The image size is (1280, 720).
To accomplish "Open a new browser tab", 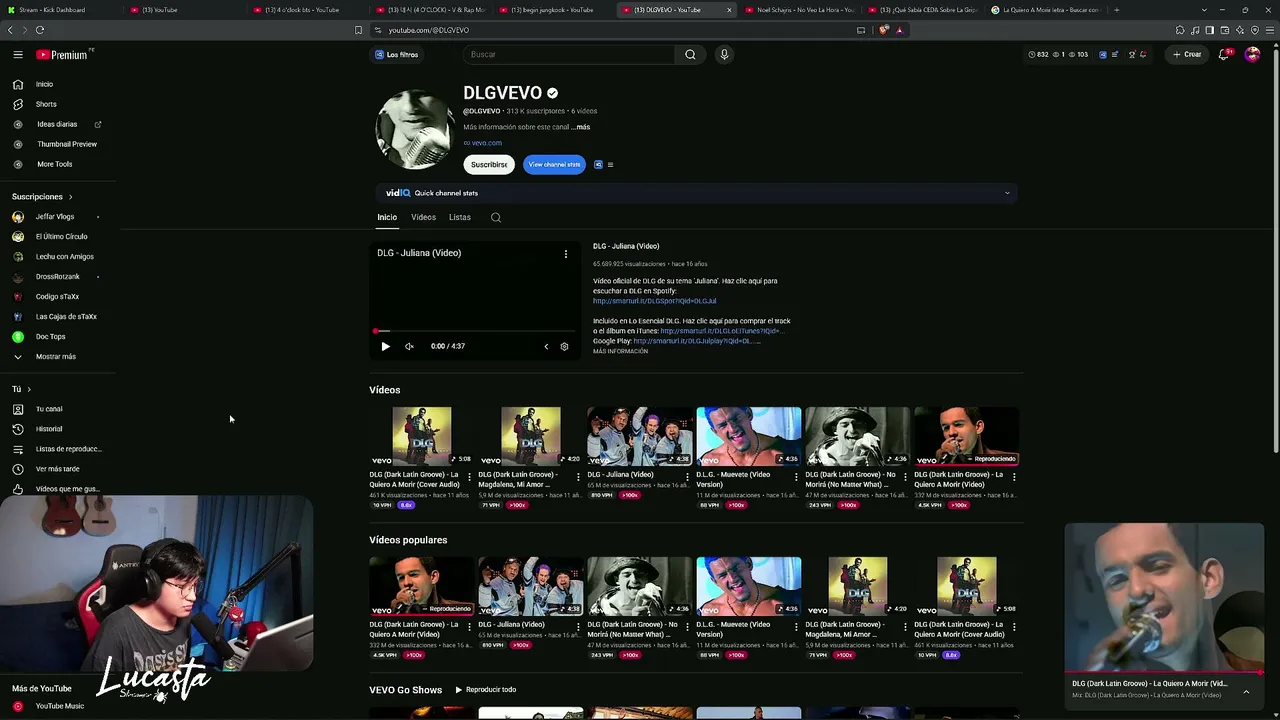I will (1116, 10).
